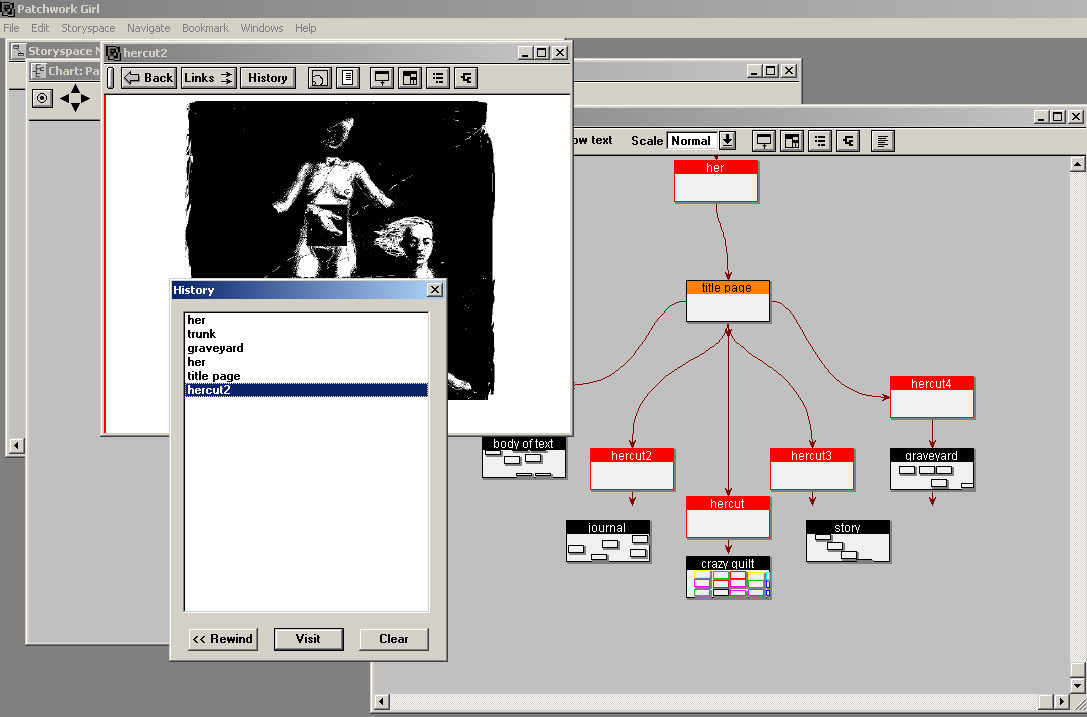
Task: Click the Back button in hercut2 toolbar
Action: (x=148, y=78)
